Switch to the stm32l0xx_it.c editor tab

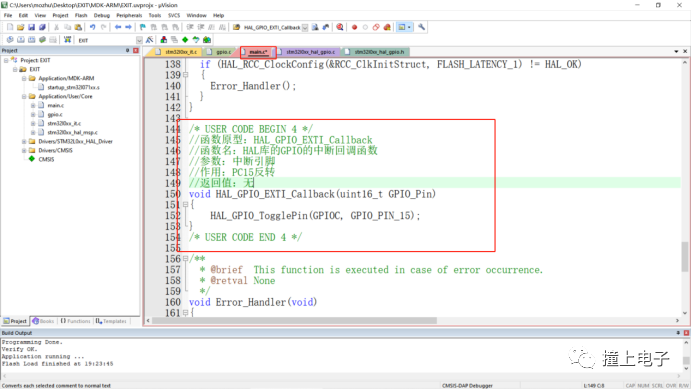point(177,52)
